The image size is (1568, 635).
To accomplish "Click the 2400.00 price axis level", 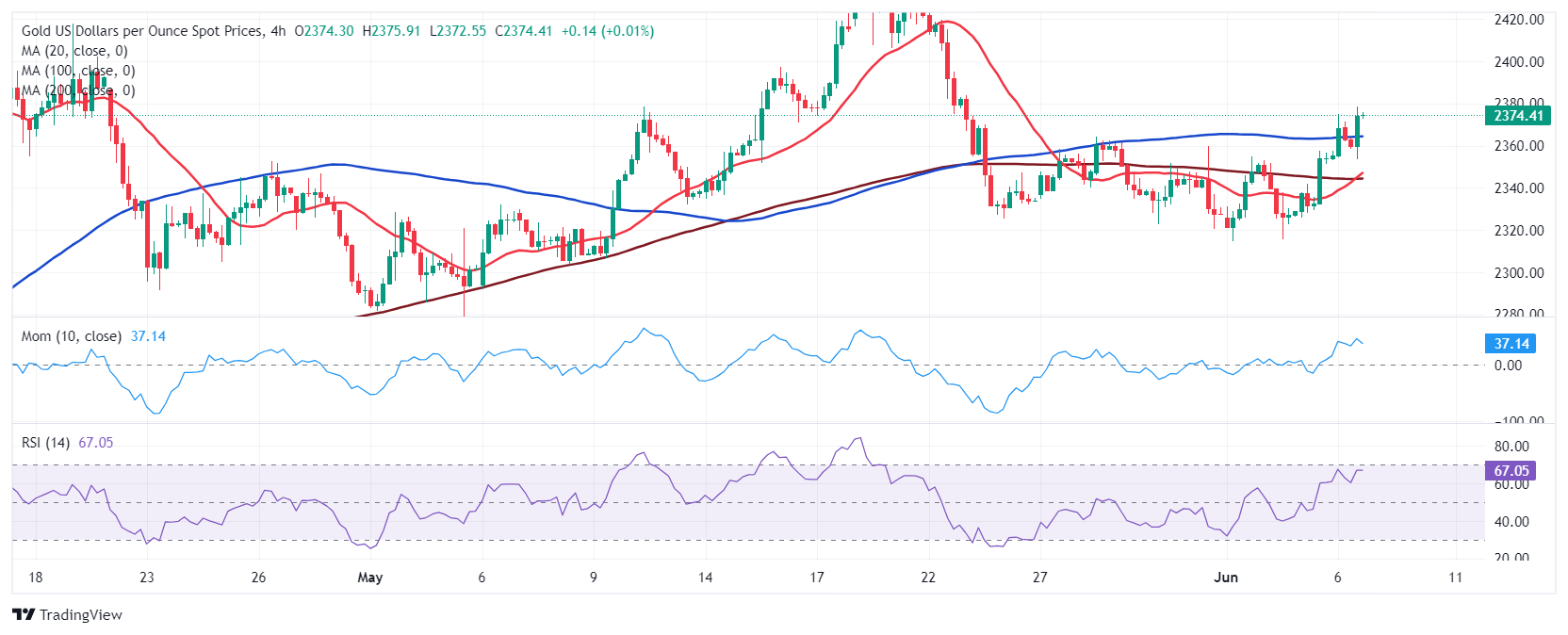I will point(1519,62).
